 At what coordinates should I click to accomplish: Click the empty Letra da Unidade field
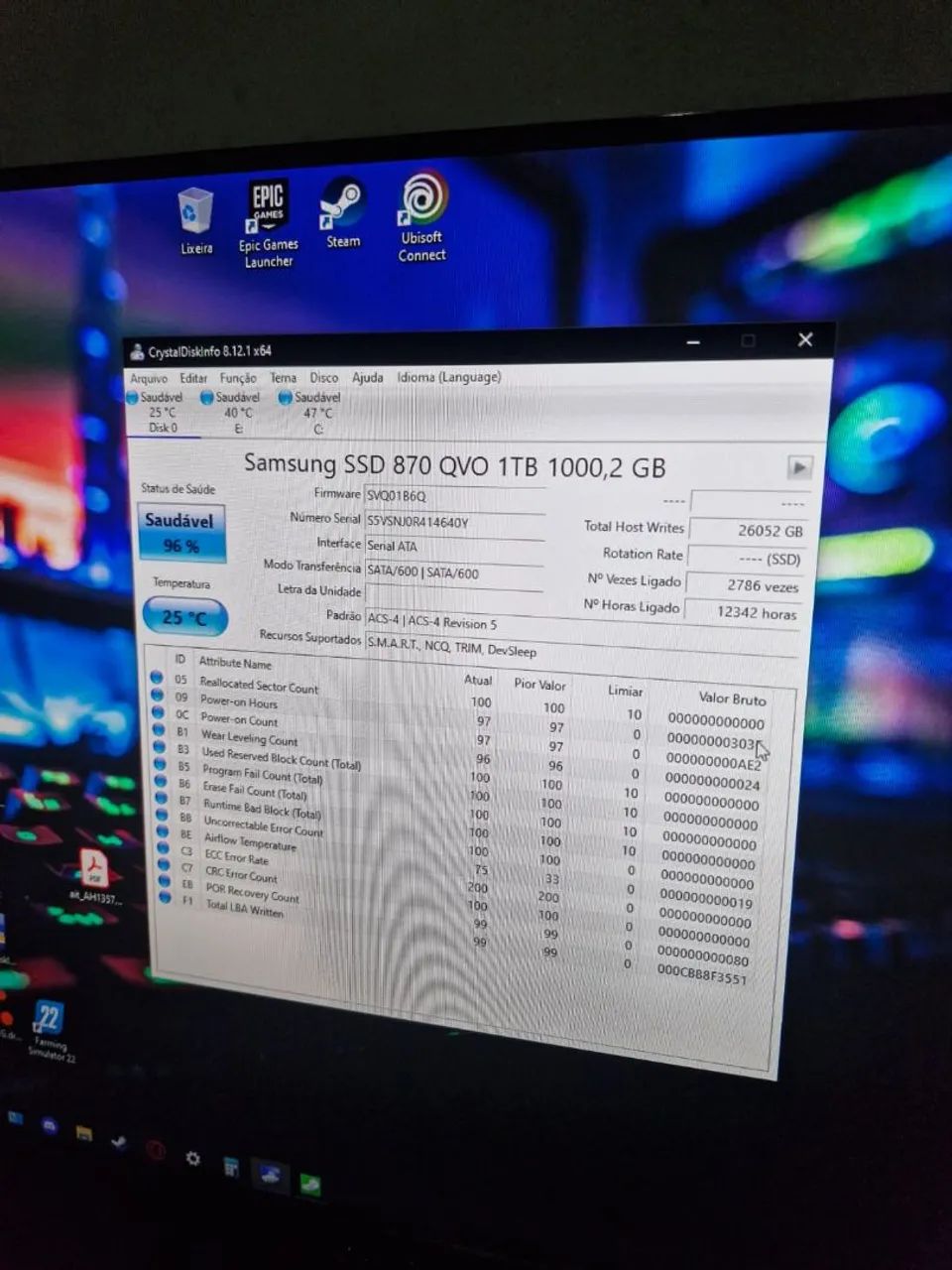(x=454, y=595)
